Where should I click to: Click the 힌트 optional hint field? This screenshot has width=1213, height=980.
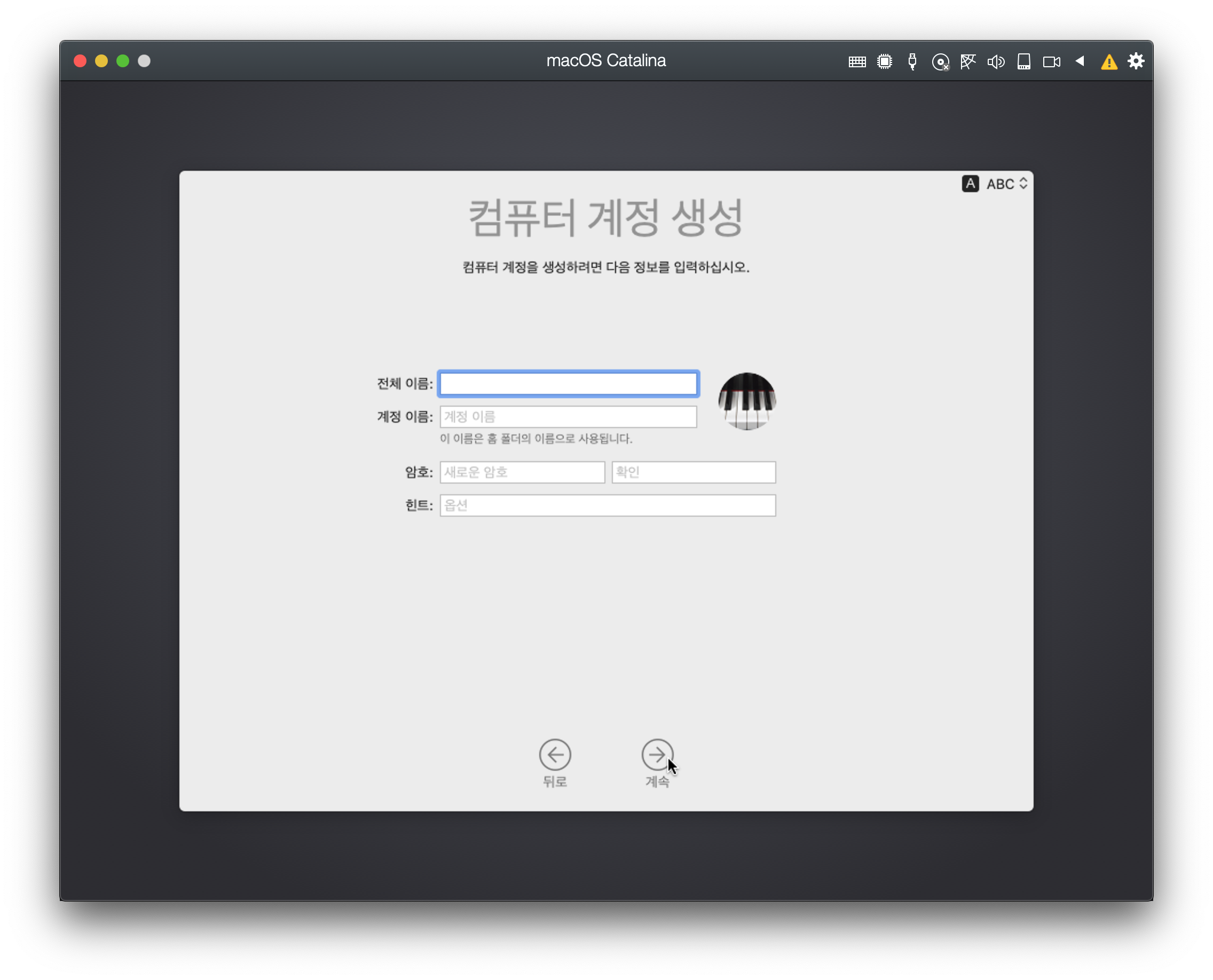pos(607,505)
